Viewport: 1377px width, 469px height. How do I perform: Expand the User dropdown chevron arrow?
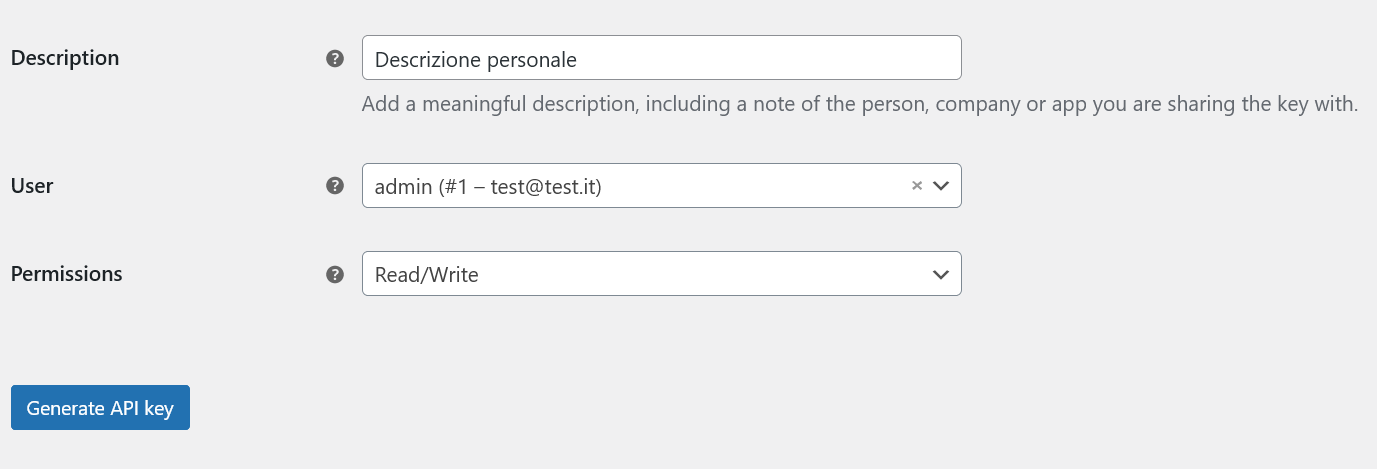point(940,186)
